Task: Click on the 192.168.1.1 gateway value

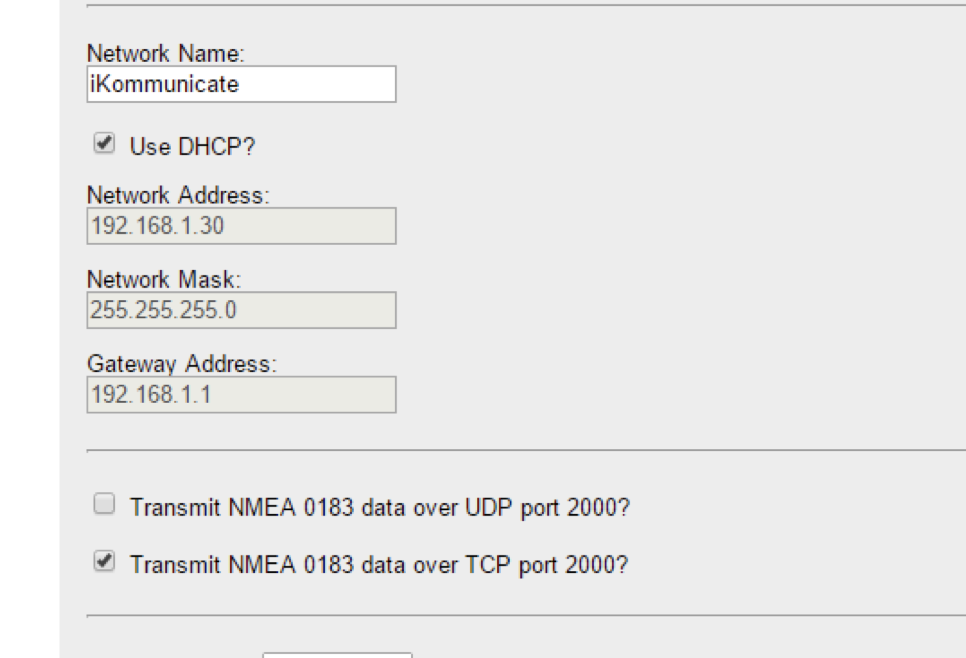Action: point(151,394)
